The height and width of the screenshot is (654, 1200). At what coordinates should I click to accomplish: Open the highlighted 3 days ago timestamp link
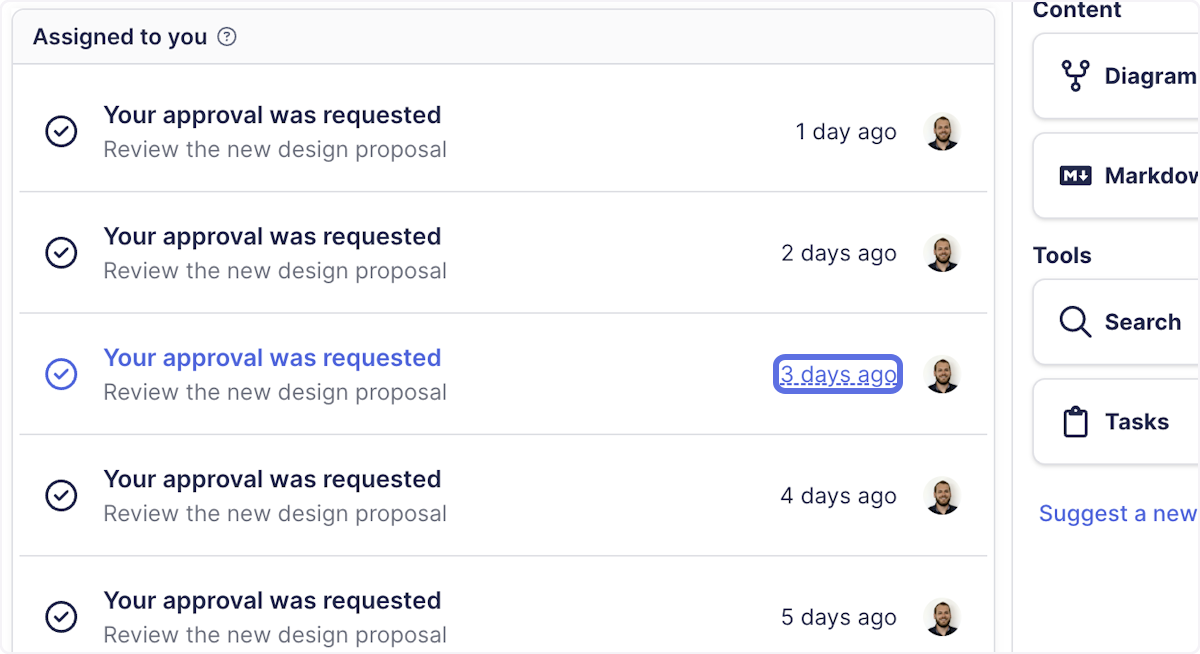click(838, 375)
